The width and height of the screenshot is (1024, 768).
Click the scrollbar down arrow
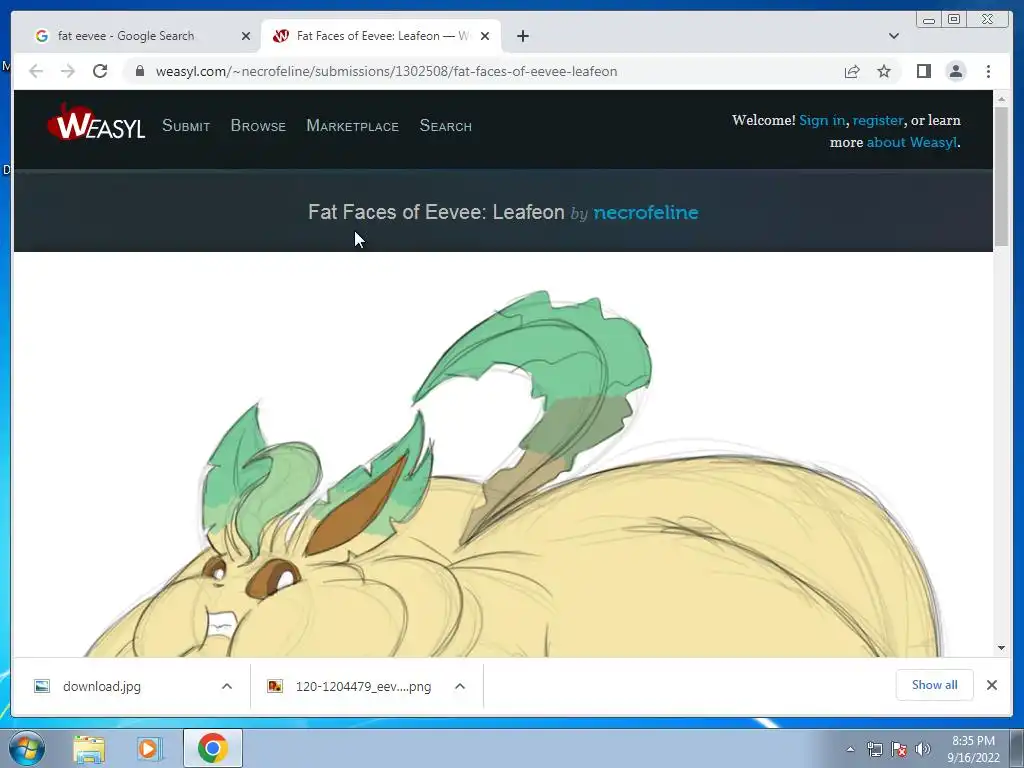pos(1002,648)
